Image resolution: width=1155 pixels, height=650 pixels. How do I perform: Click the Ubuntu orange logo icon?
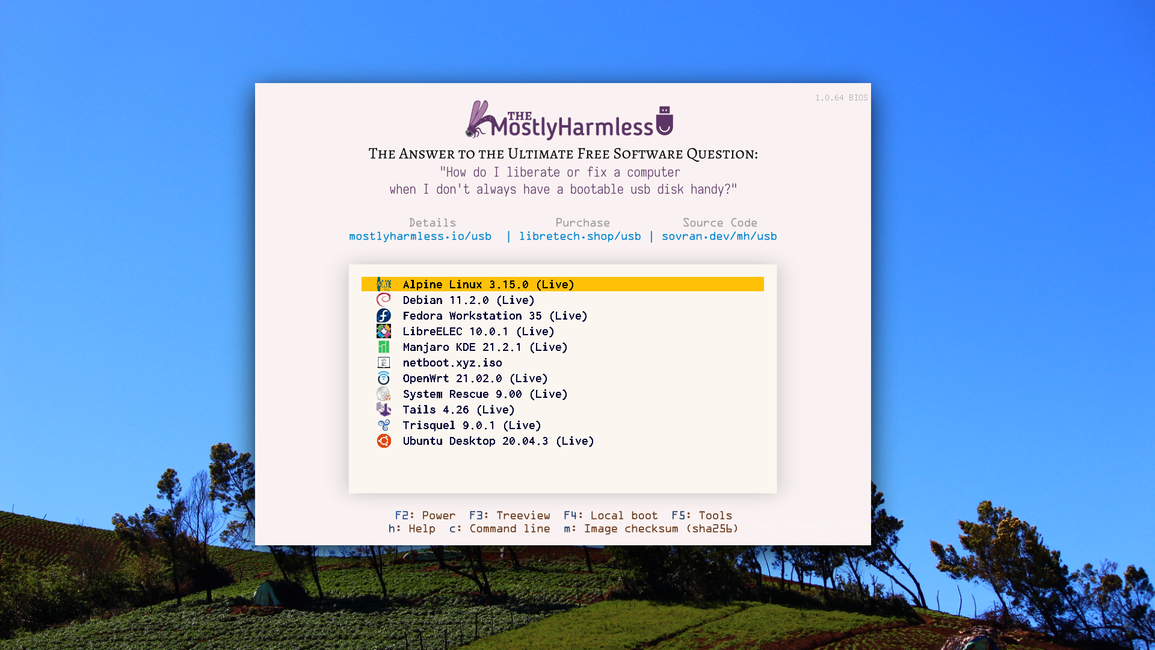(384, 441)
